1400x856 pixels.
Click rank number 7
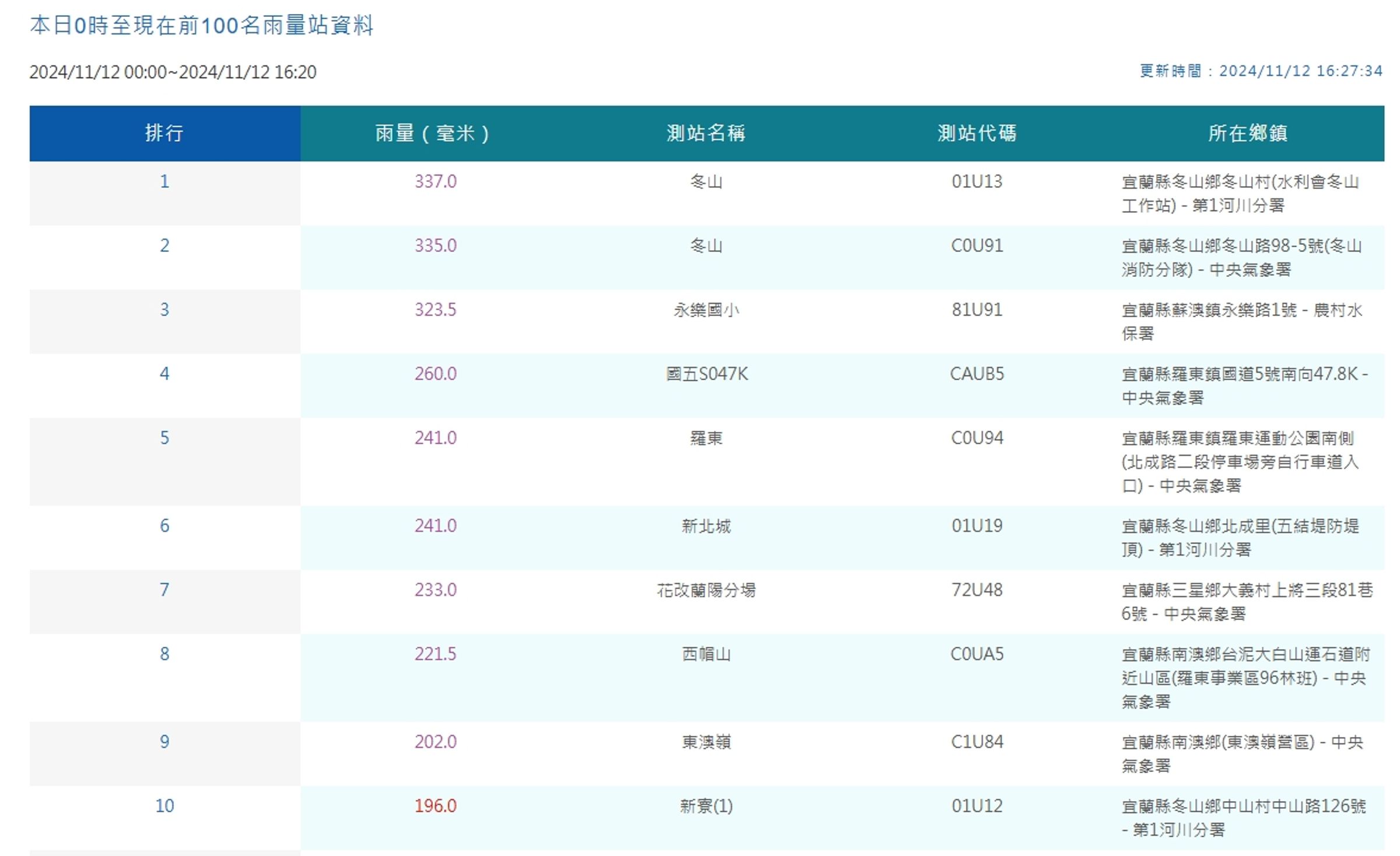click(x=165, y=590)
